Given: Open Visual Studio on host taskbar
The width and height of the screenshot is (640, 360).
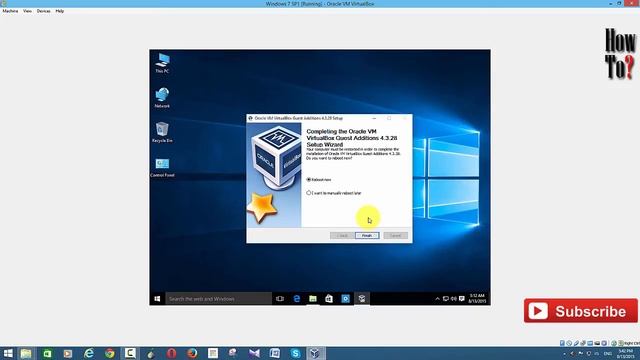Looking at the screenshot, I should pos(254,353).
